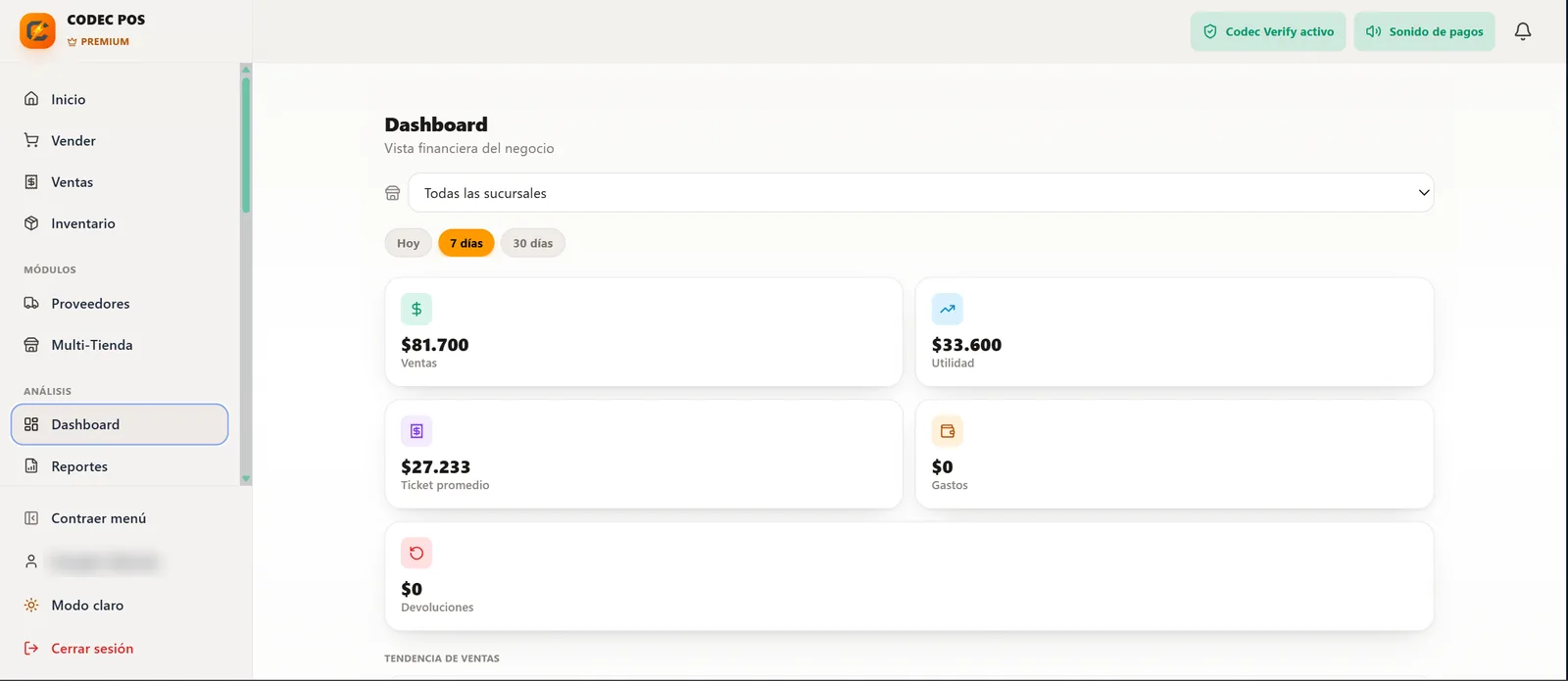Click the green dollar Ventas icon
The image size is (1568, 681).
point(416,309)
